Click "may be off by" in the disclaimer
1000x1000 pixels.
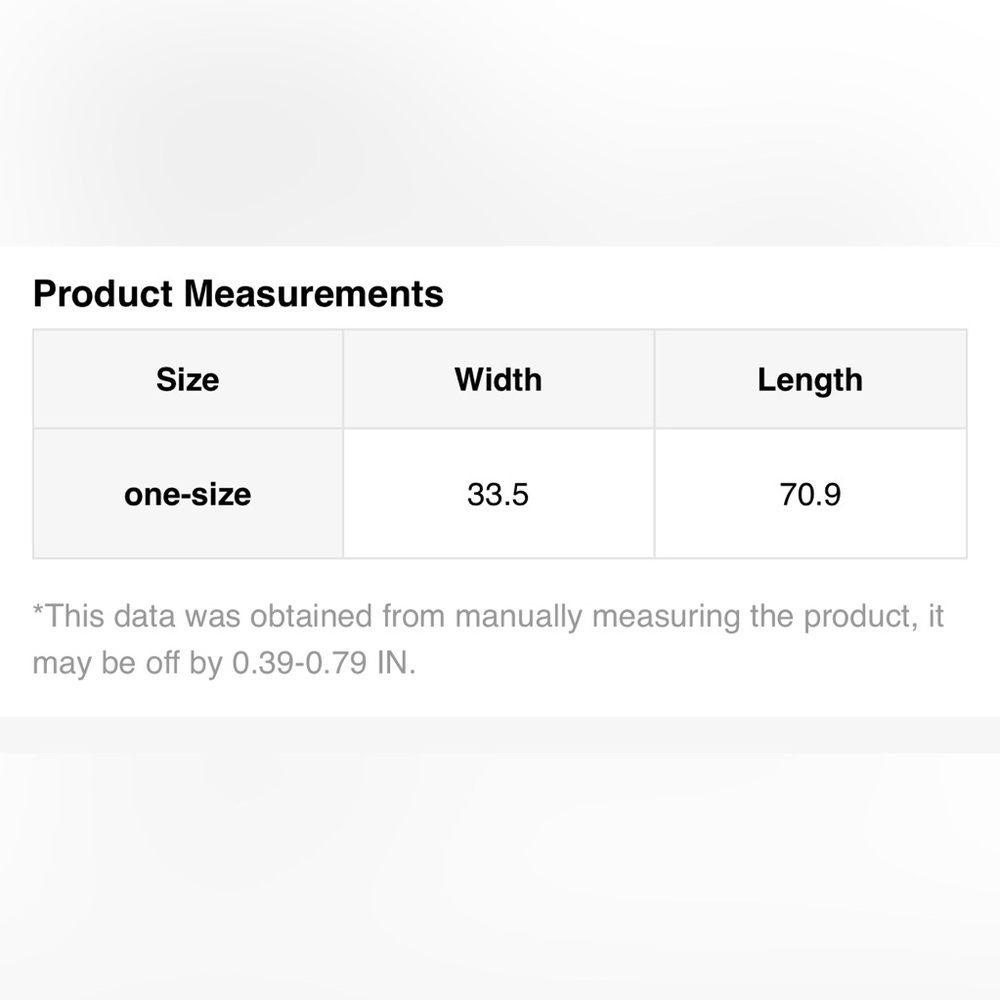tap(127, 664)
